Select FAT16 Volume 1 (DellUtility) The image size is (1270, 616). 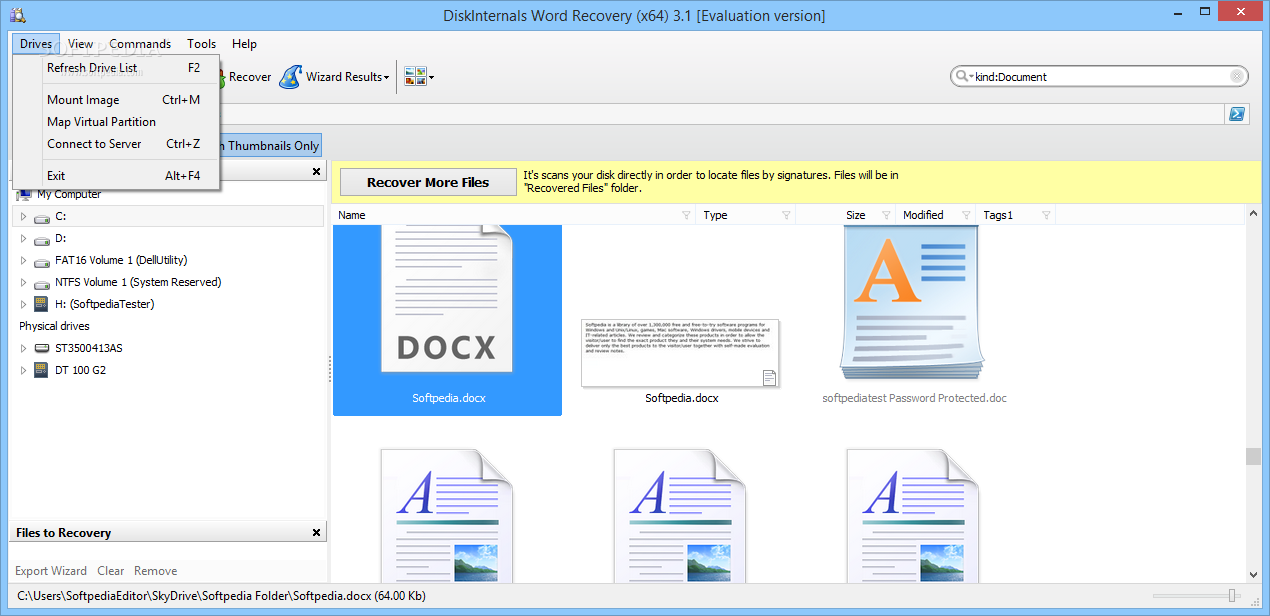tap(121, 260)
